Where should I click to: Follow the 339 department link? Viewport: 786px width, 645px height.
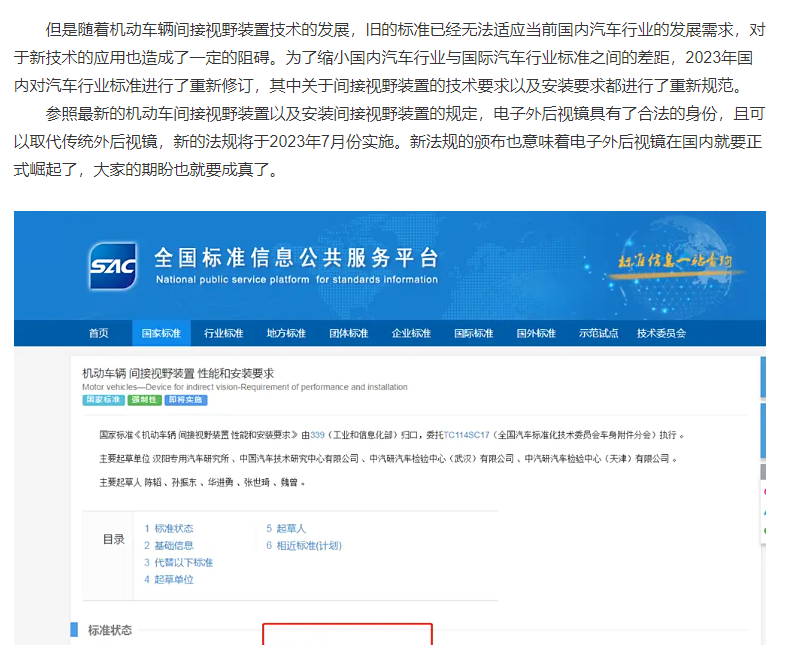pyautogui.click(x=317, y=435)
